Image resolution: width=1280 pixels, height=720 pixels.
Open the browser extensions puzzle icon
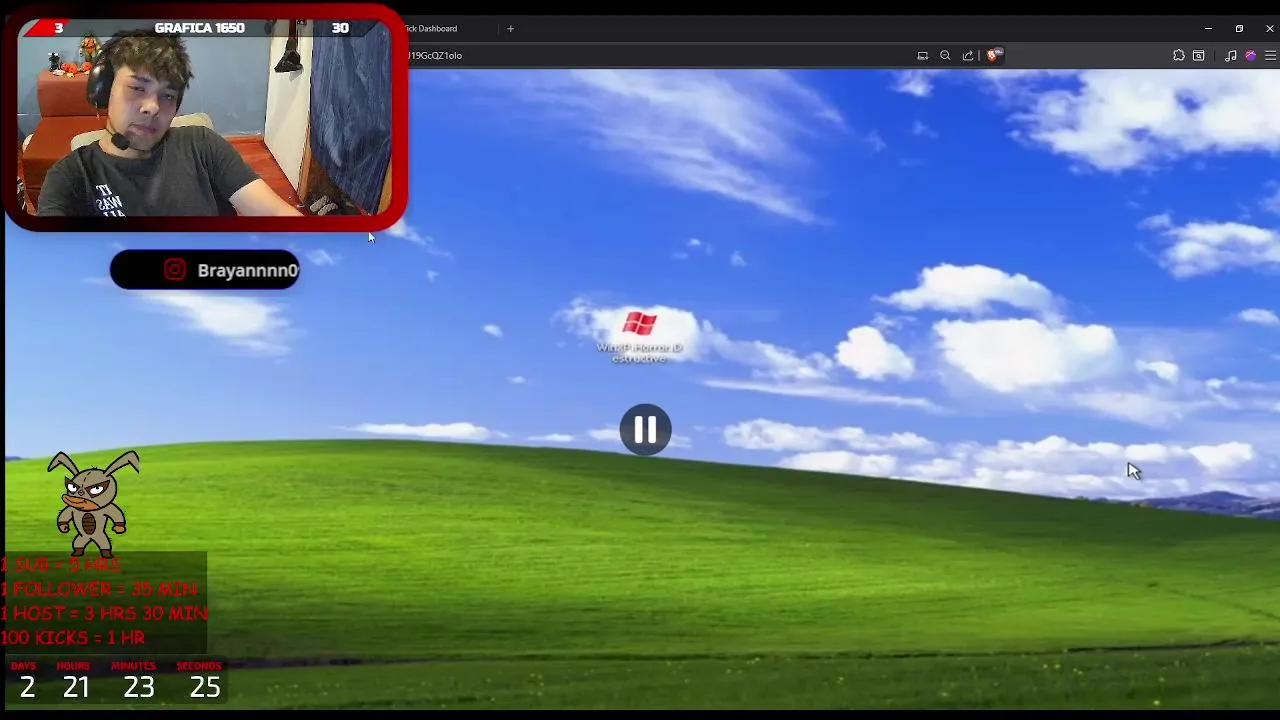[1179, 55]
